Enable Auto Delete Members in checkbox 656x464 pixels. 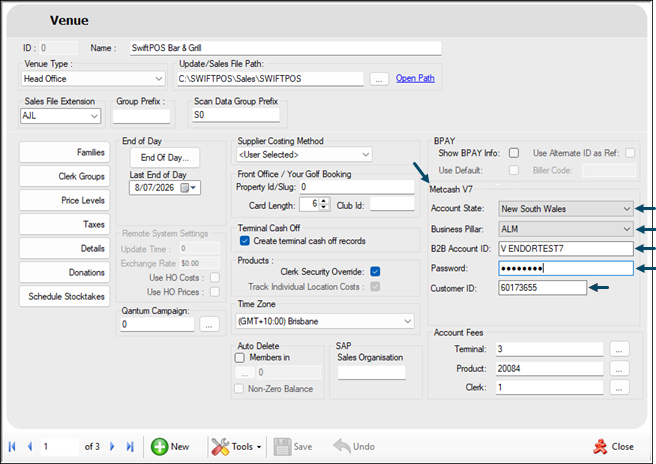click(240, 358)
